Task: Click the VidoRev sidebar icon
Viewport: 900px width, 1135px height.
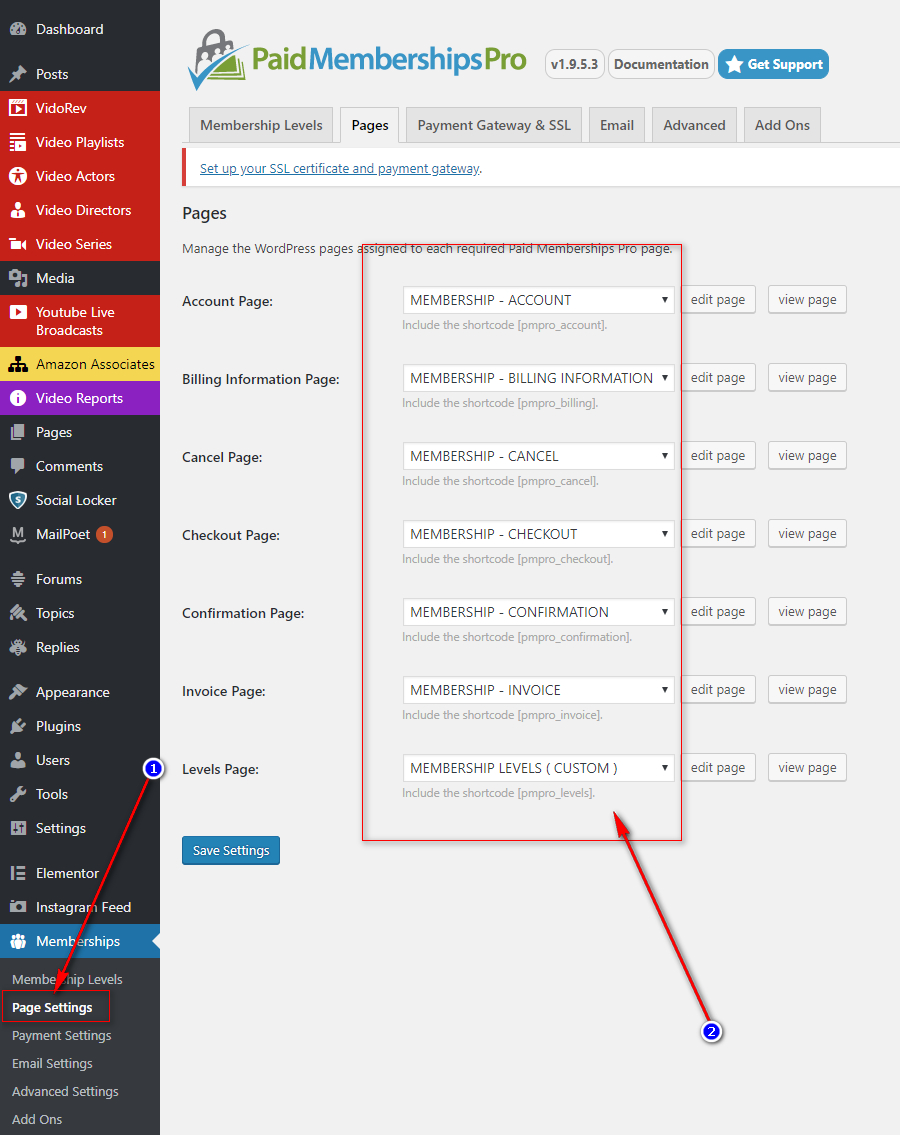Action: [x=18, y=108]
